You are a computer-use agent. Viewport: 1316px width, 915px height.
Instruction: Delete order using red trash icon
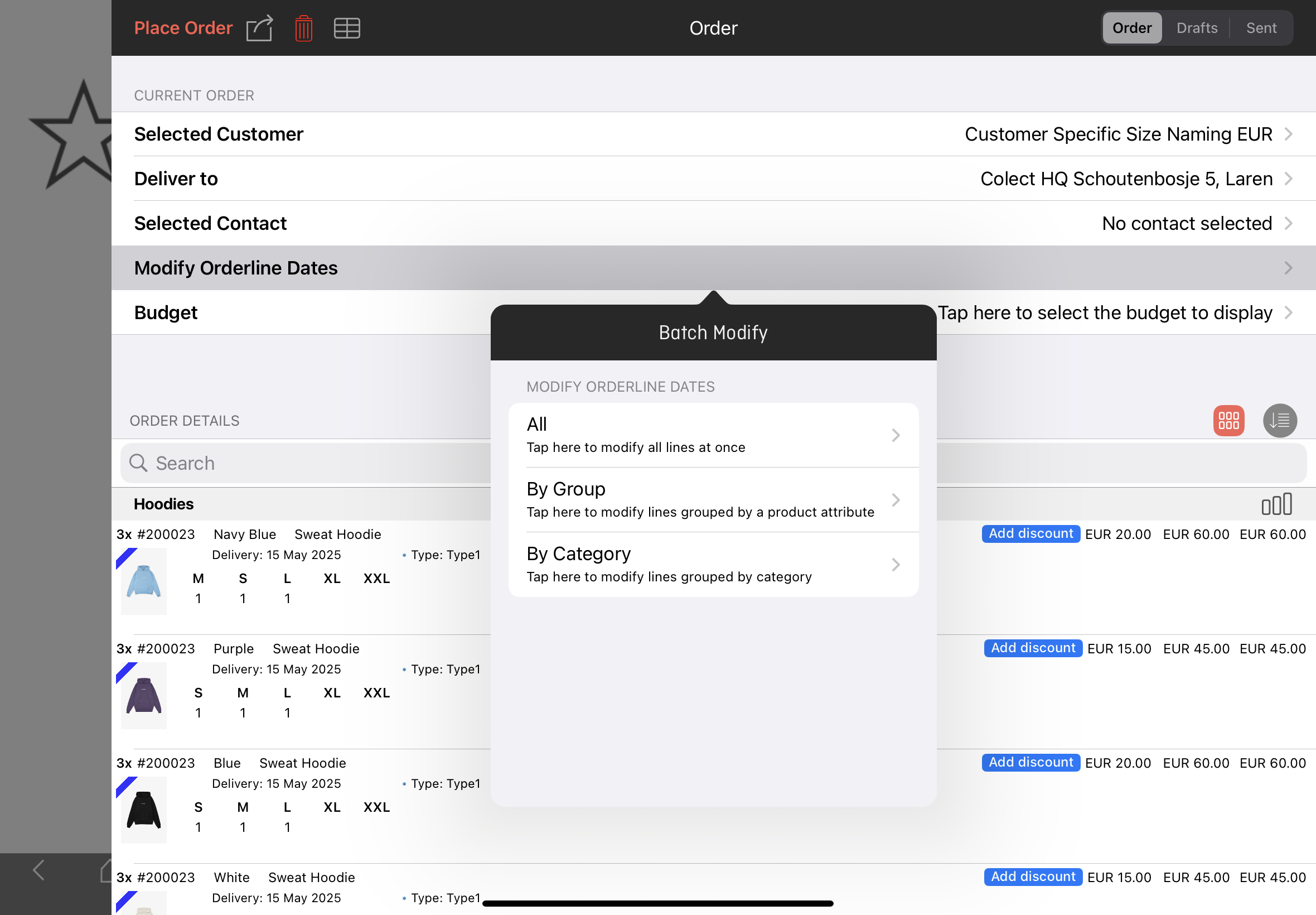304,28
